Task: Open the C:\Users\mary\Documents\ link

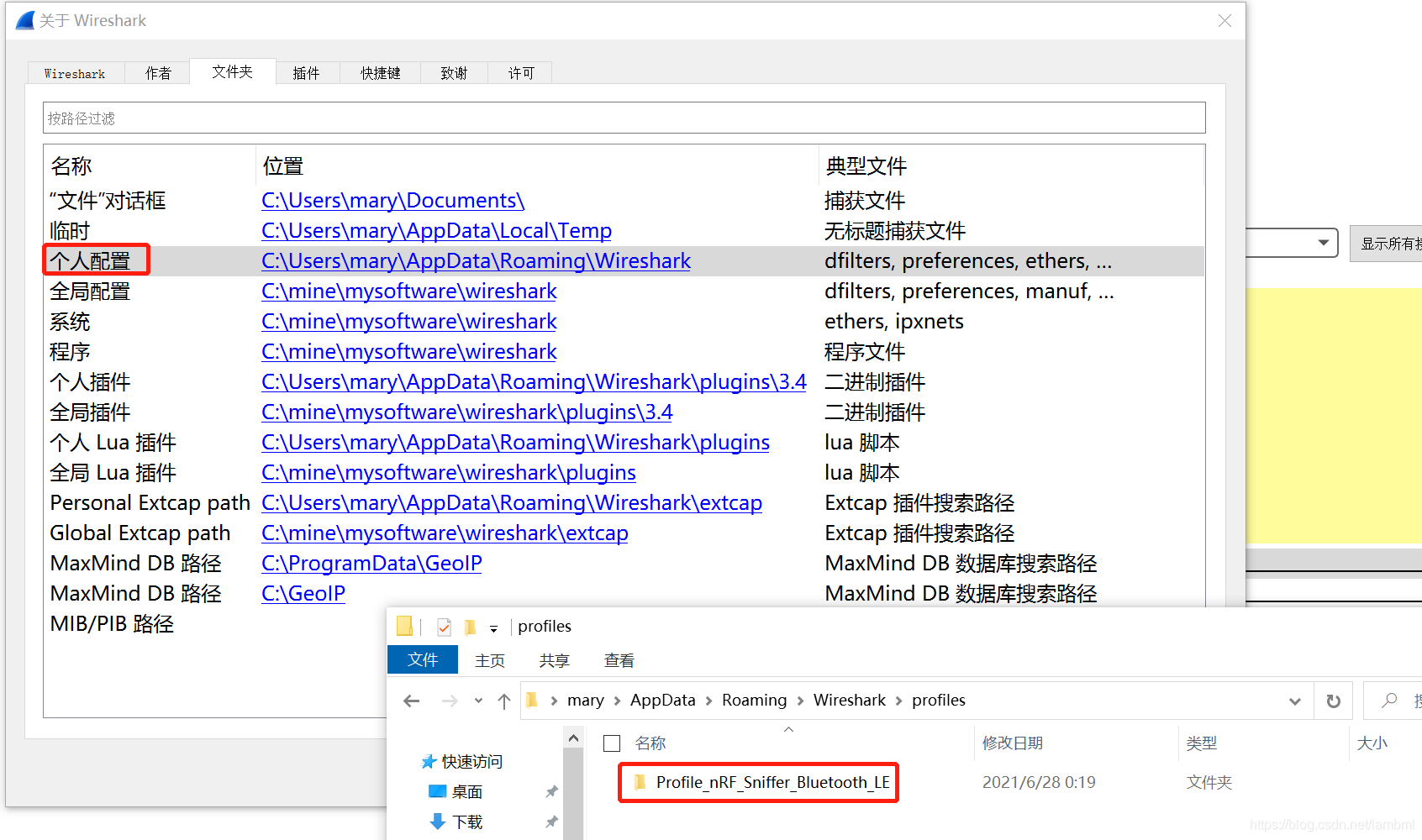Action: 392,201
